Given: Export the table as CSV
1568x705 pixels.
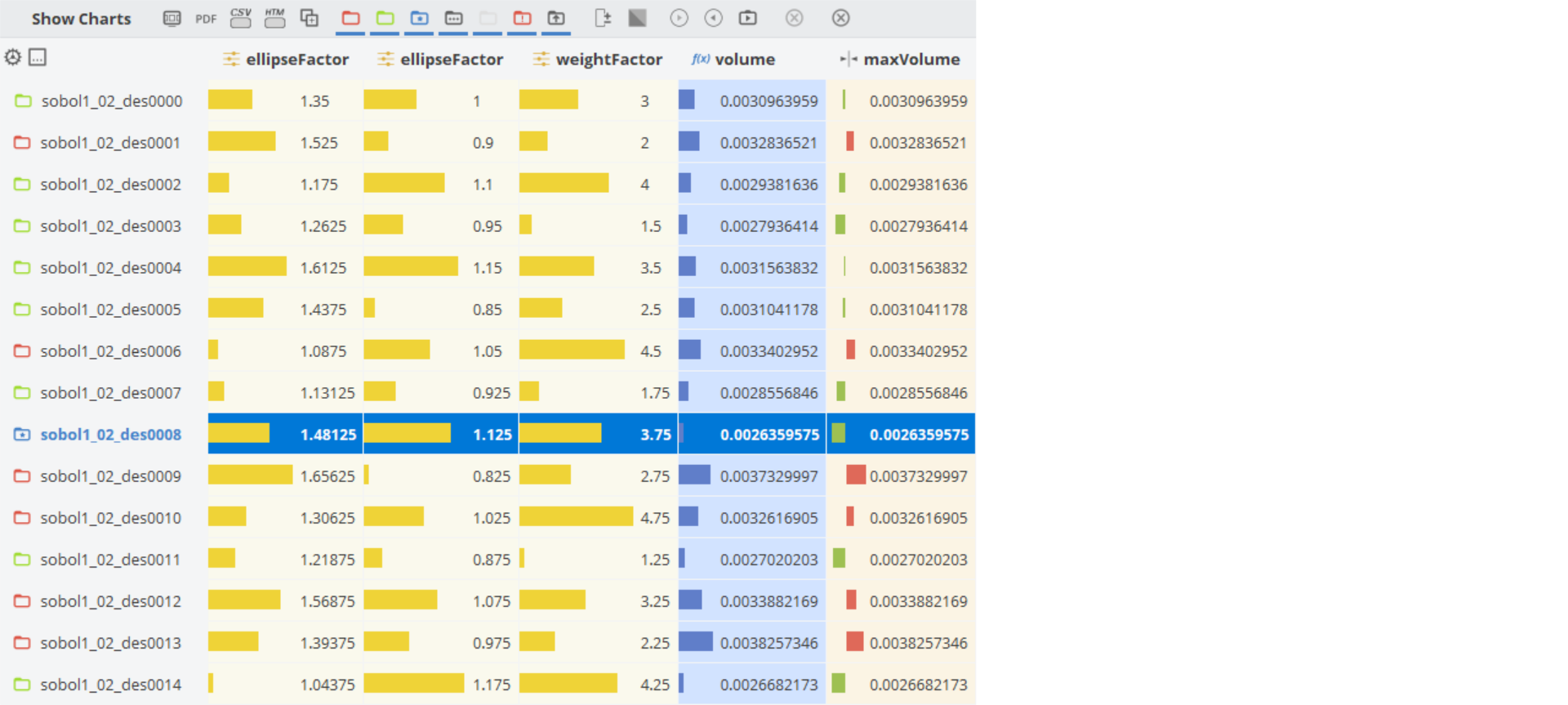Looking at the screenshot, I should tap(241, 18).
